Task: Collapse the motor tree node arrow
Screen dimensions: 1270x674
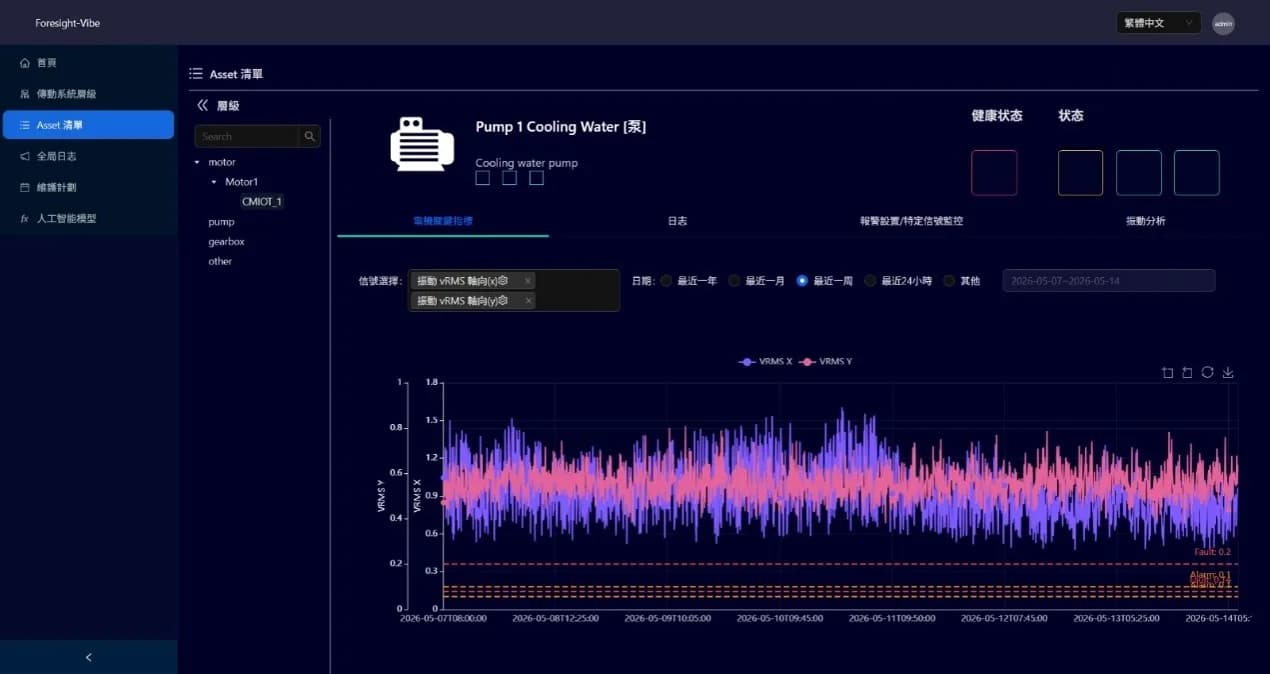Action: tap(197, 162)
